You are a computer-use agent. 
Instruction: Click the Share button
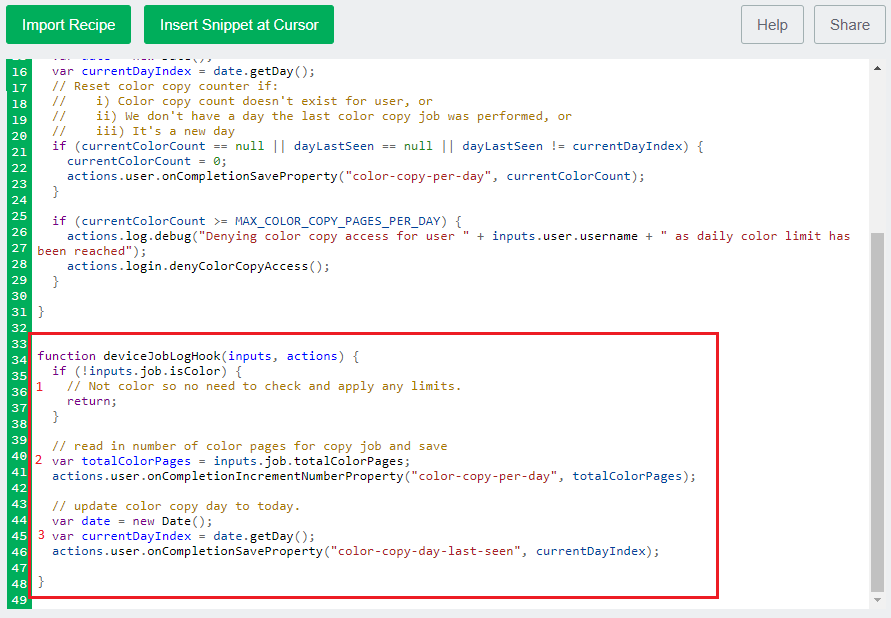(x=850, y=24)
